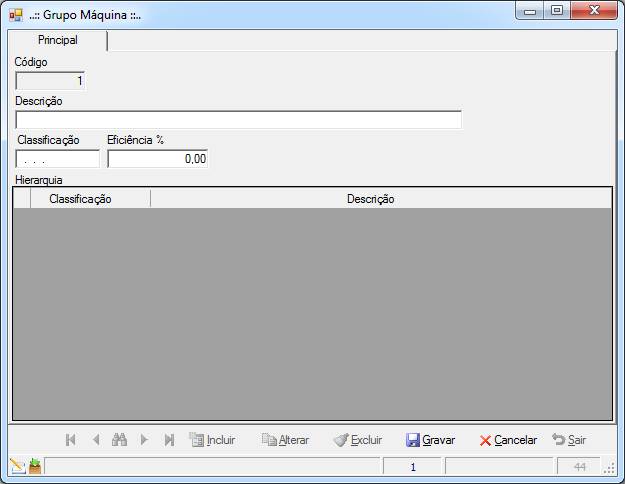Maximize the Grupo Máquina window
The width and height of the screenshot is (625, 484).
pos(557,11)
